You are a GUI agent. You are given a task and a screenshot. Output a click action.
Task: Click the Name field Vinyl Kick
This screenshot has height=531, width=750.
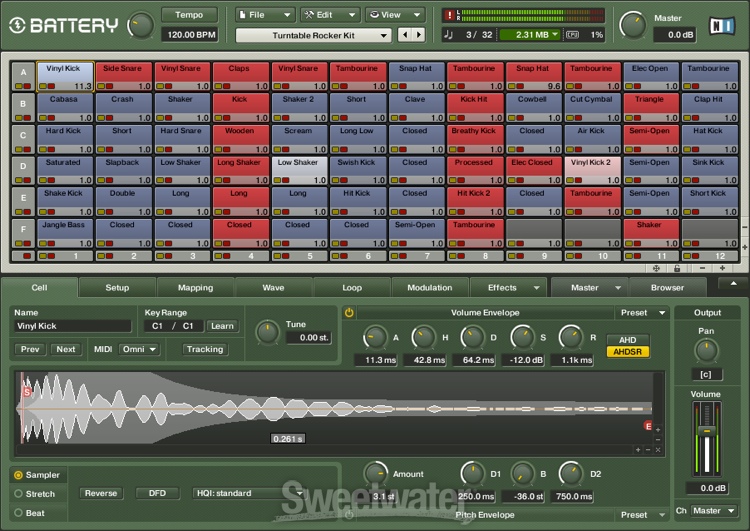[x=72, y=326]
